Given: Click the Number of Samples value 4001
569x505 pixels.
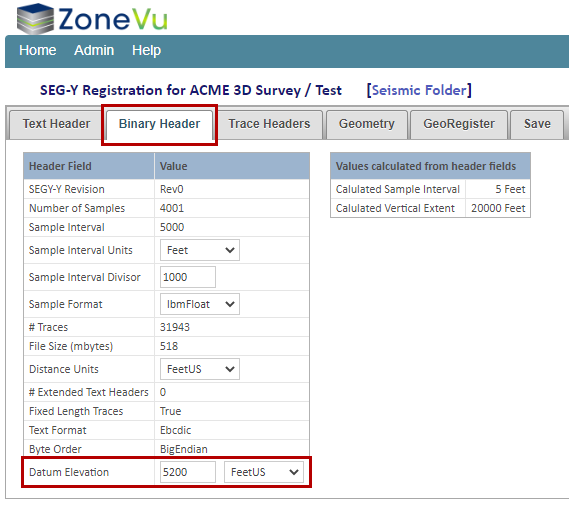Looking at the screenshot, I should (x=172, y=208).
